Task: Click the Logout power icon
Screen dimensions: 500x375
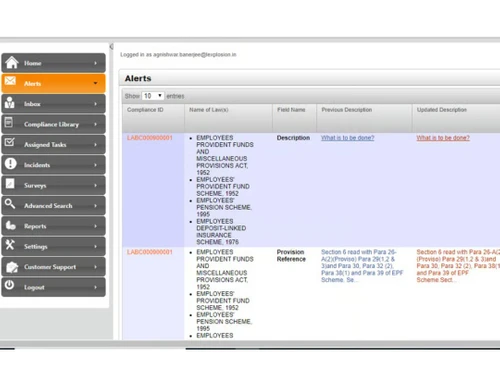Action: [9, 285]
